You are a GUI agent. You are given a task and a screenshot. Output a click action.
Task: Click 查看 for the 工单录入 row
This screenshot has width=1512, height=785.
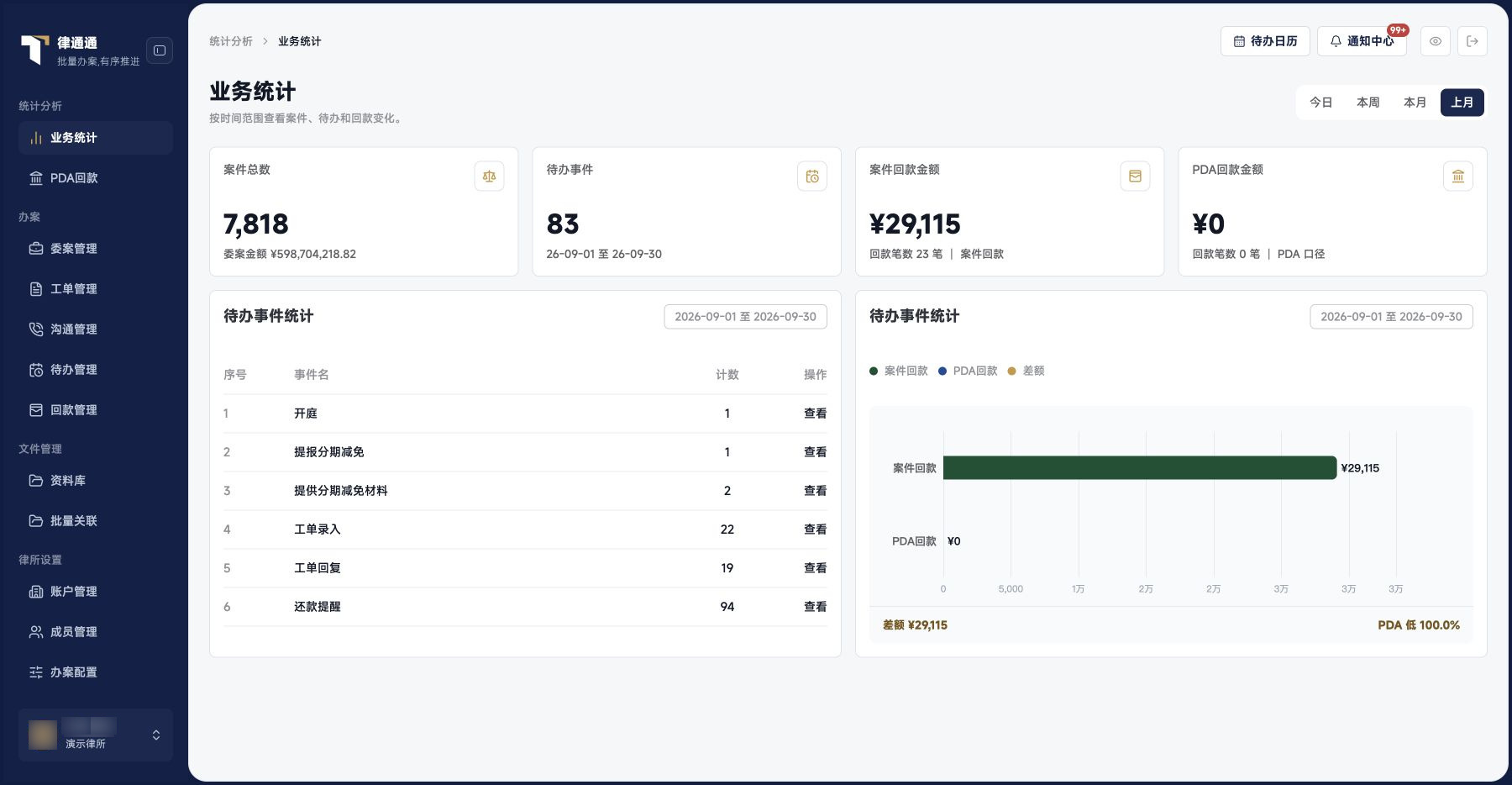click(815, 529)
